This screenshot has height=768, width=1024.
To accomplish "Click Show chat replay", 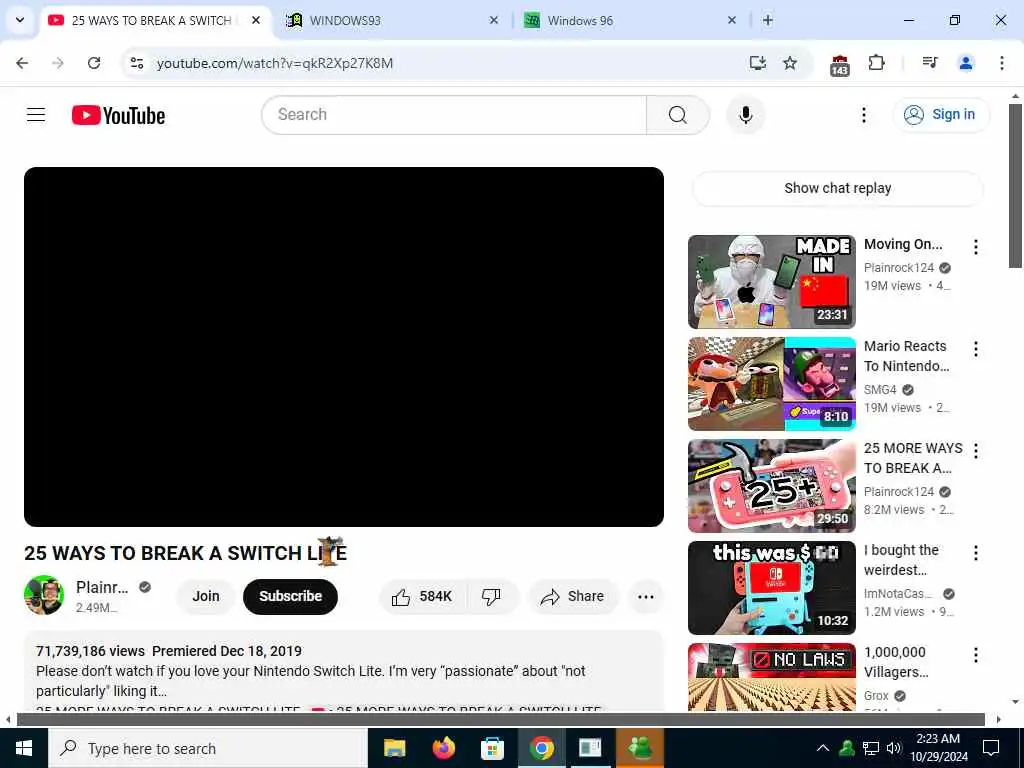I will 837,188.
